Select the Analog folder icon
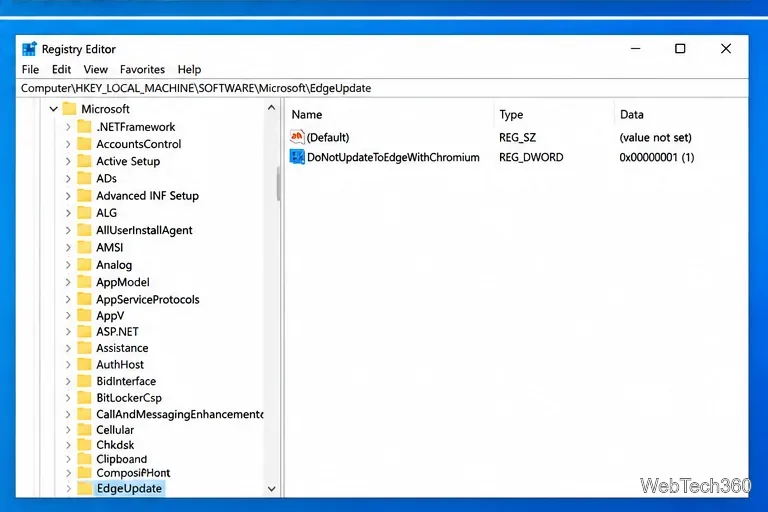 84,265
